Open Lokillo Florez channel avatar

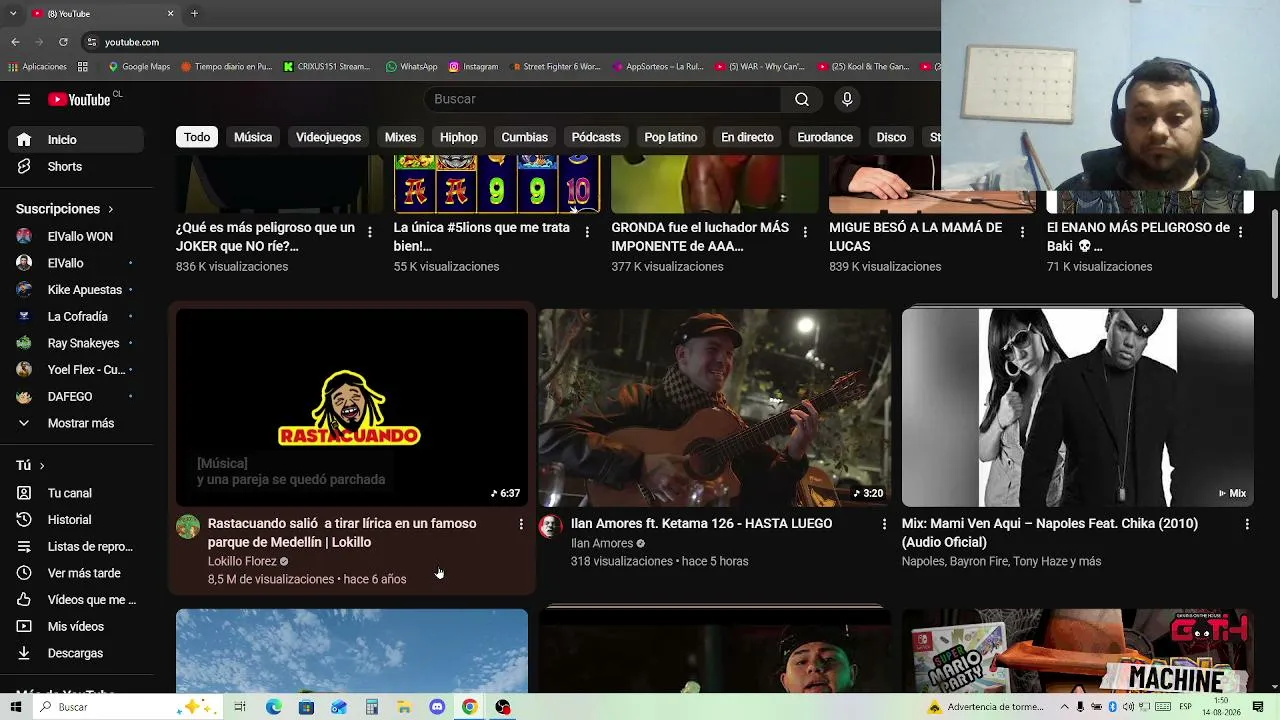(x=188, y=527)
